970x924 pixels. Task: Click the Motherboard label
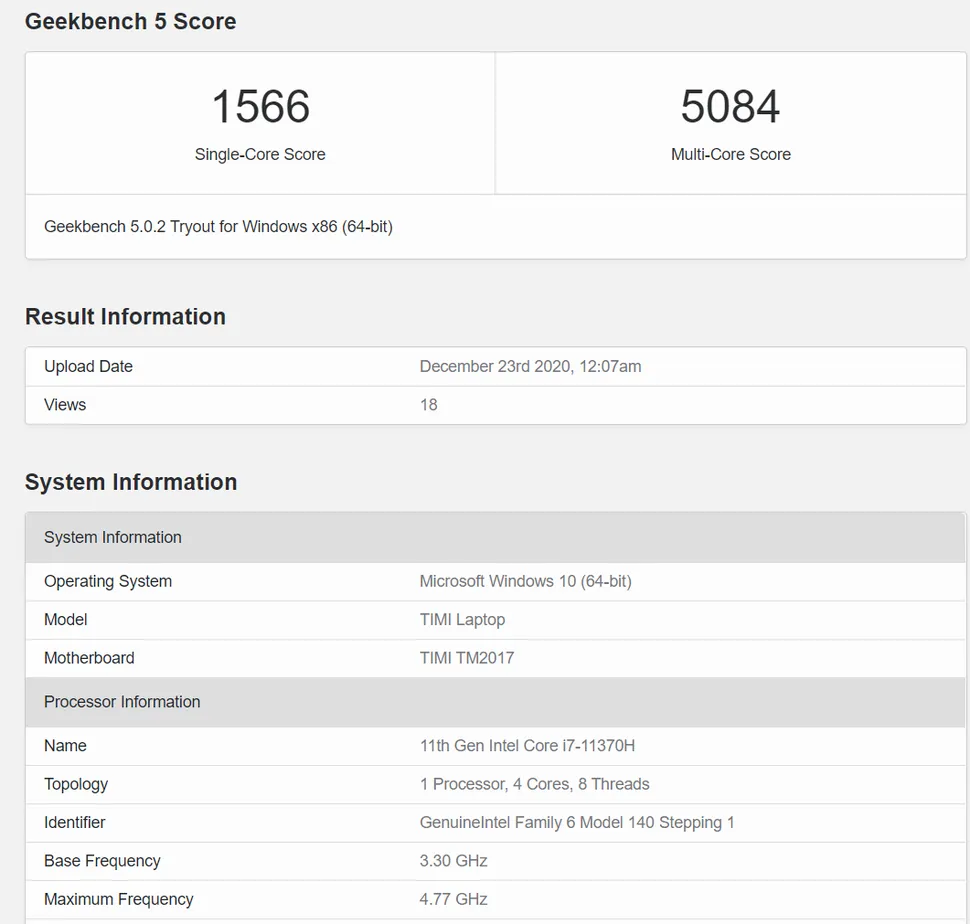[x=89, y=658]
